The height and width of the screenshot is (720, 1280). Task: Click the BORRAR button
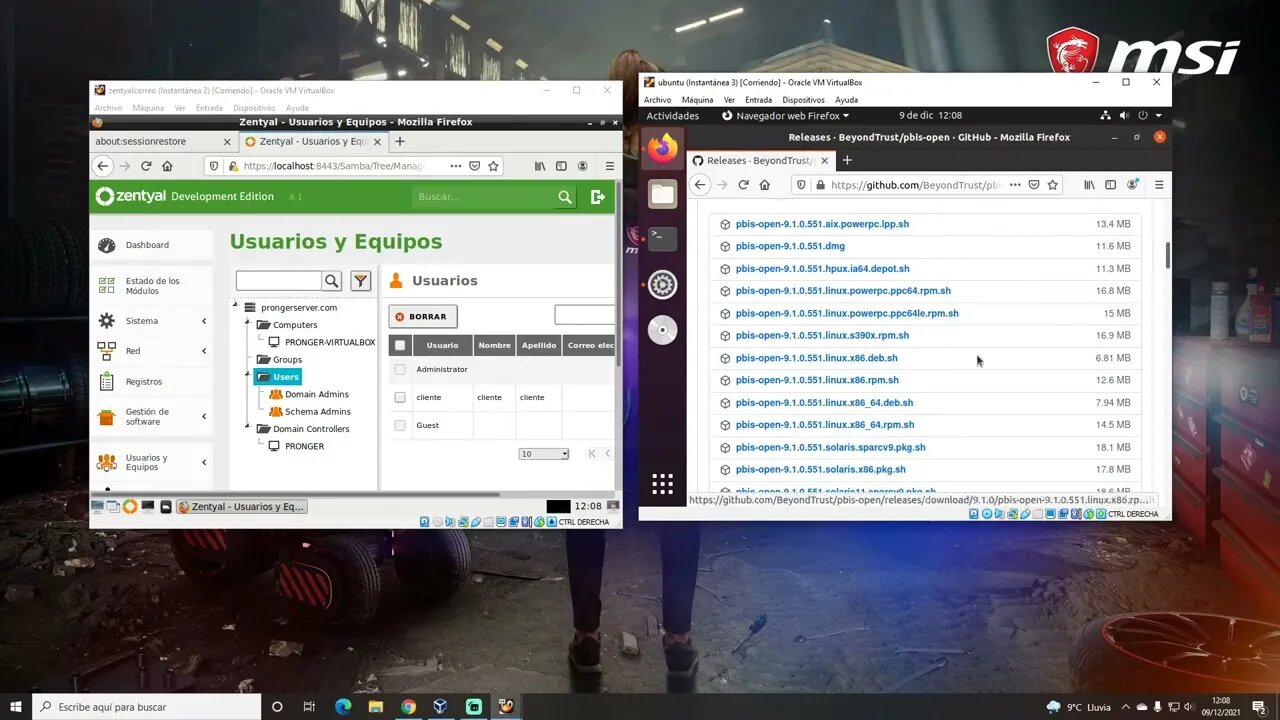[423, 316]
